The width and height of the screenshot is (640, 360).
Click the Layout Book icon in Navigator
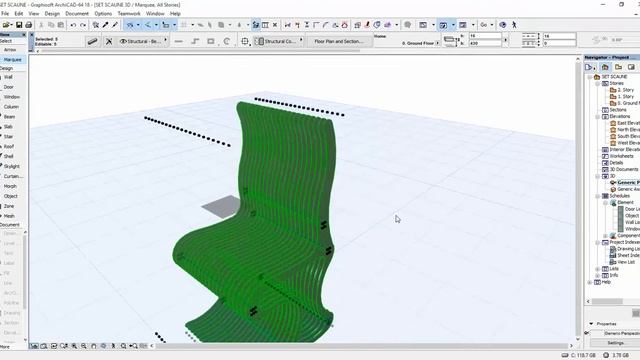pos(631,67)
